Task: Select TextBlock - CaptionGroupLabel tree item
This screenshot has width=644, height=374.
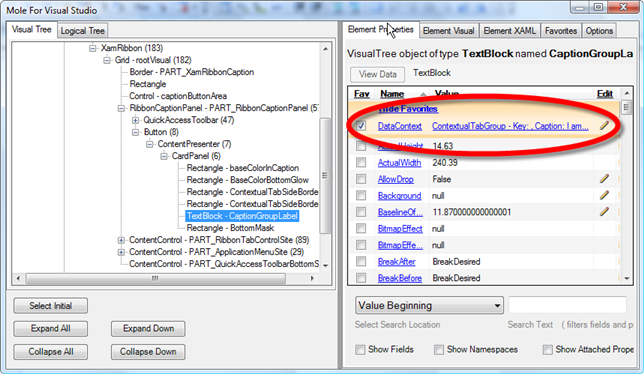Action: tap(242, 216)
